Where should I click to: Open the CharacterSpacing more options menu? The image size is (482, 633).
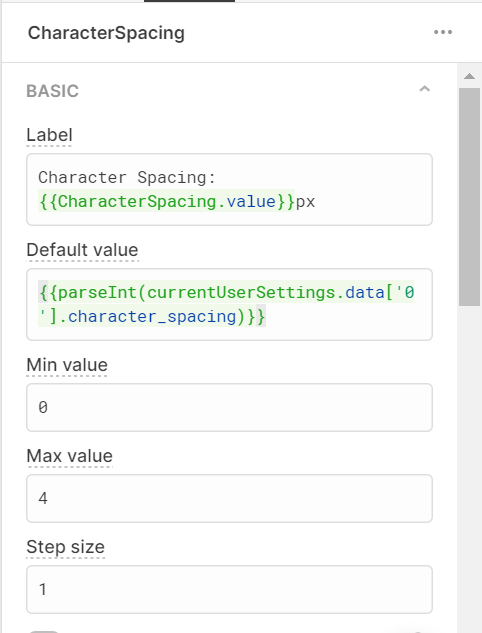pyautogui.click(x=443, y=32)
